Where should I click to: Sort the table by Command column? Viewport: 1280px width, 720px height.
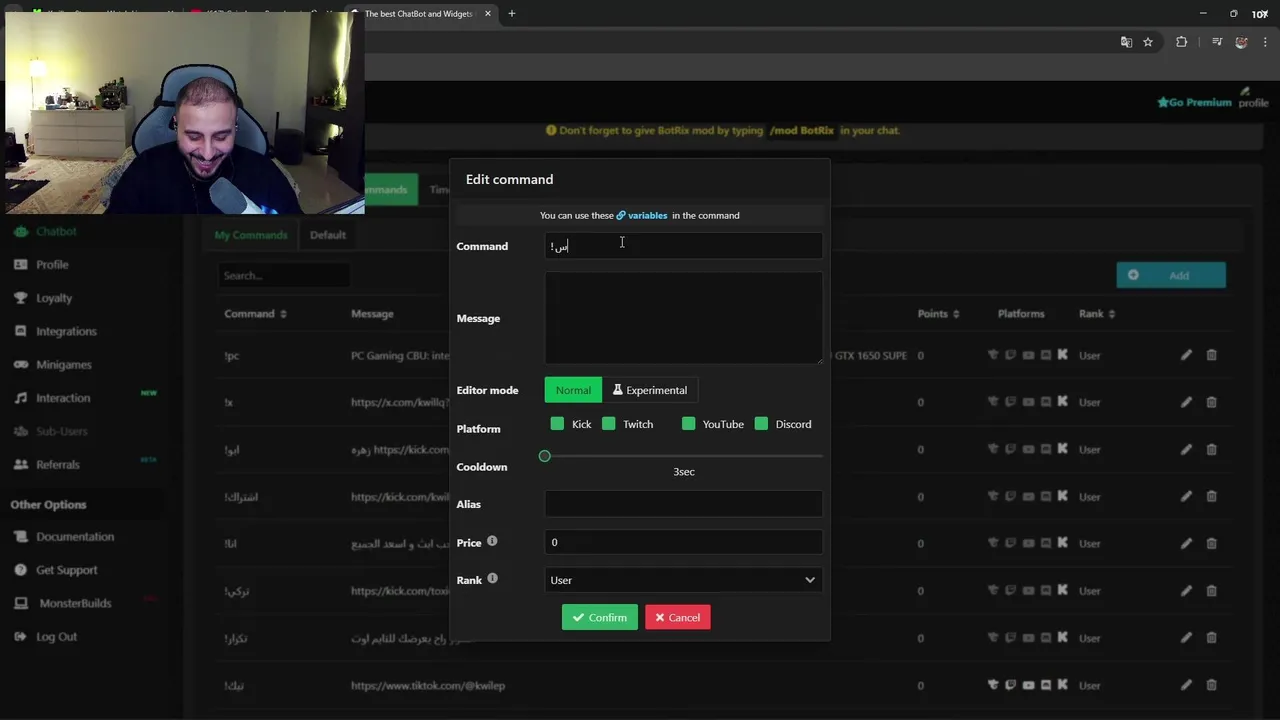point(256,313)
